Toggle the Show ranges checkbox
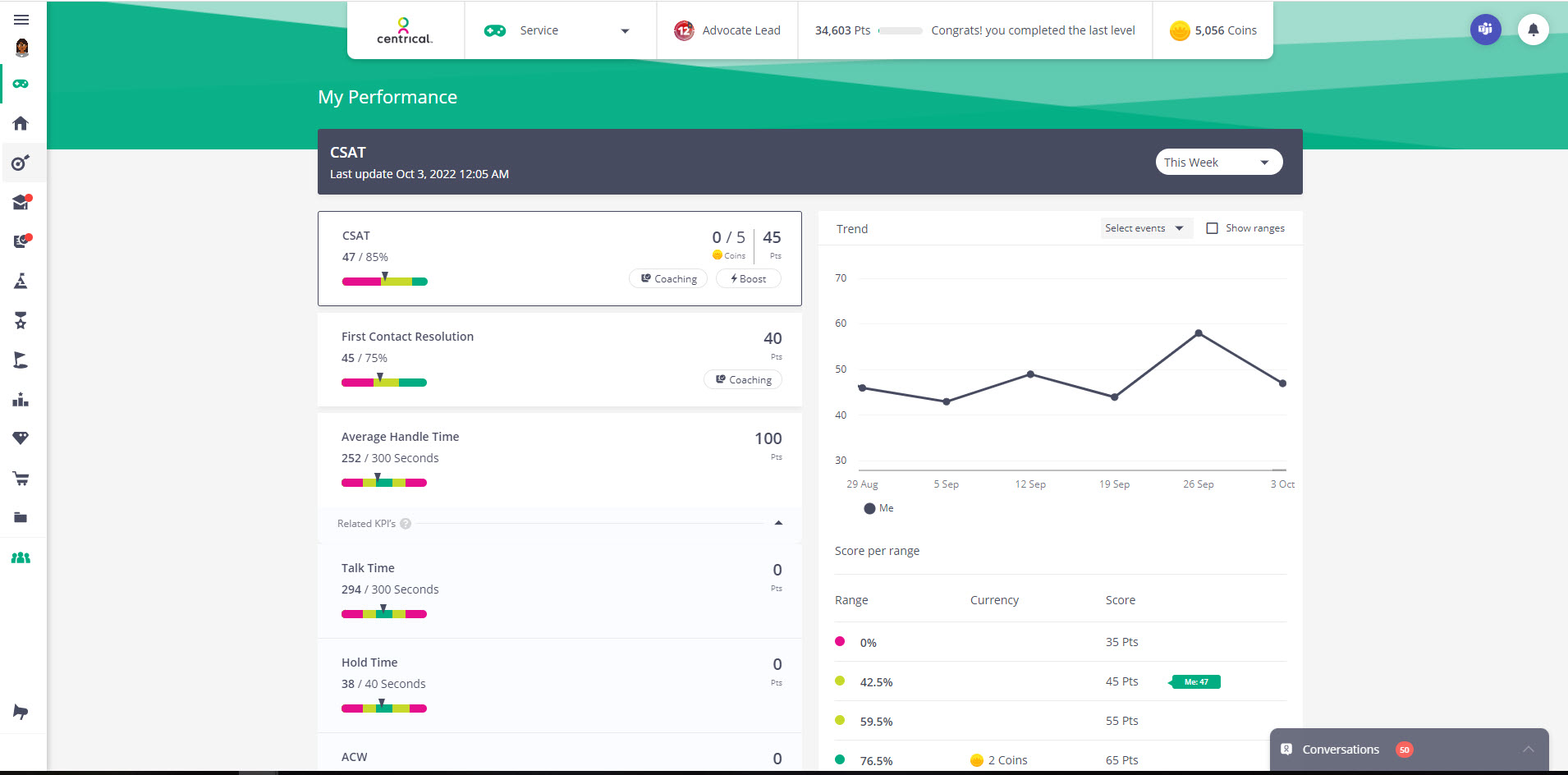The width and height of the screenshot is (1568, 775). (1213, 227)
